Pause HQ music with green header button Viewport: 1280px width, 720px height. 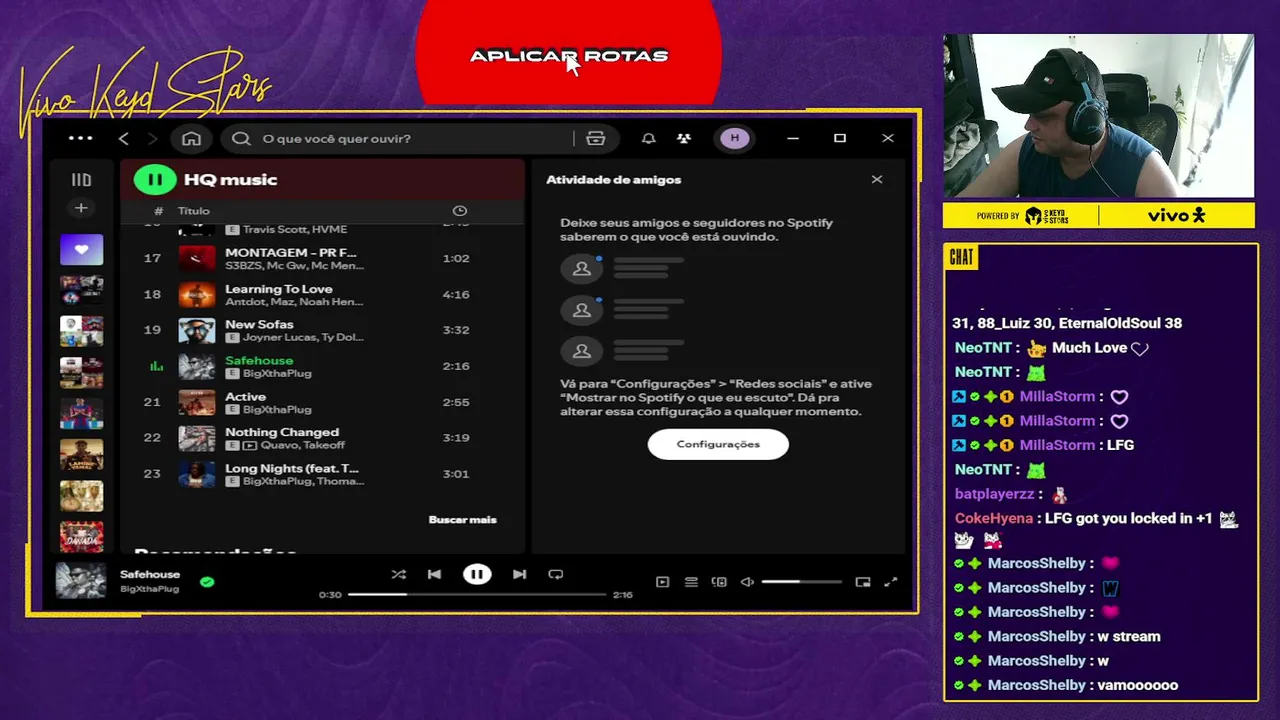[x=155, y=180]
